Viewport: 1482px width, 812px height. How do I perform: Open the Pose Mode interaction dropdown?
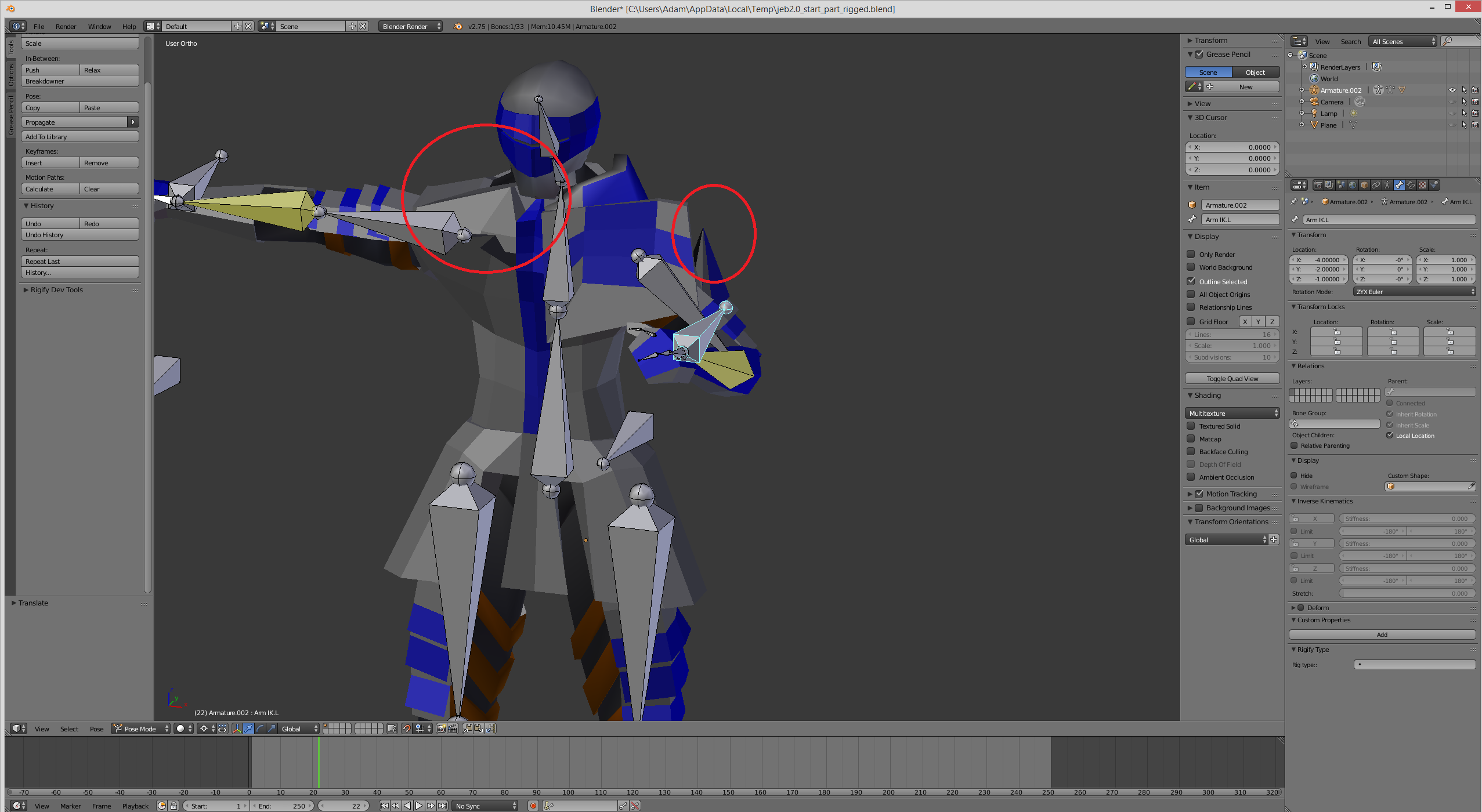click(141, 728)
